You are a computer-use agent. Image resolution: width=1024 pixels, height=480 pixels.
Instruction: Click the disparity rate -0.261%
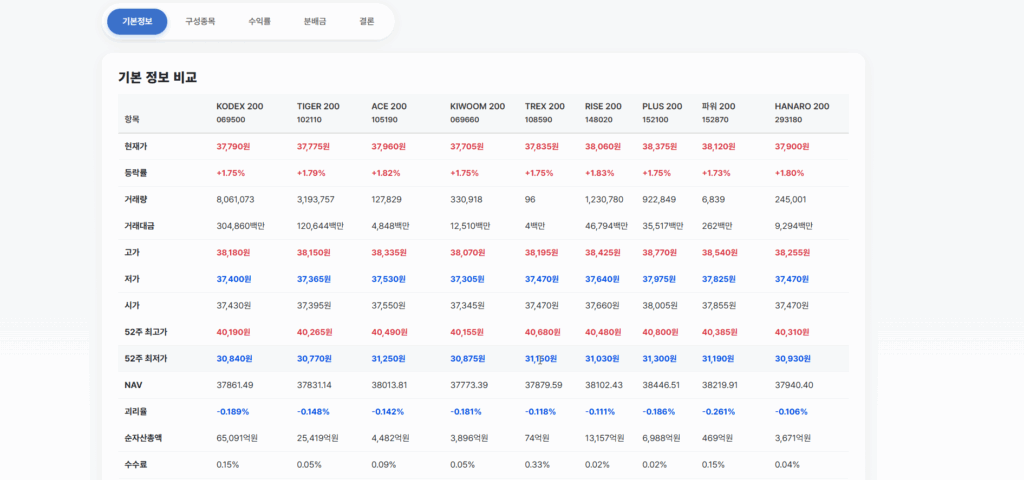click(718, 411)
